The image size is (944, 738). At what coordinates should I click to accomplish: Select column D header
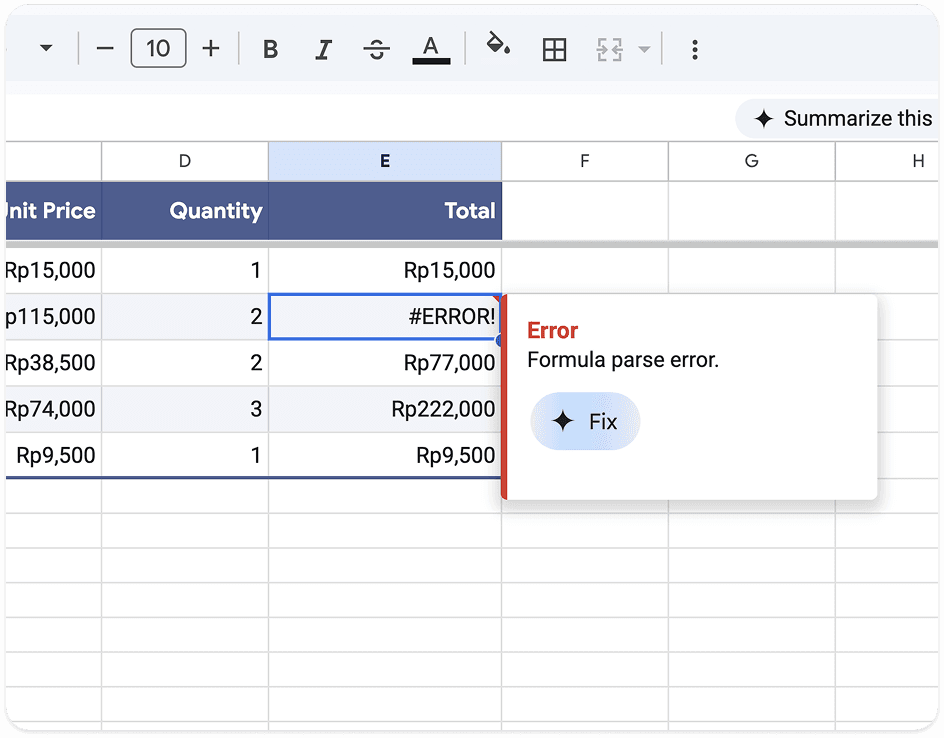tap(185, 161)
